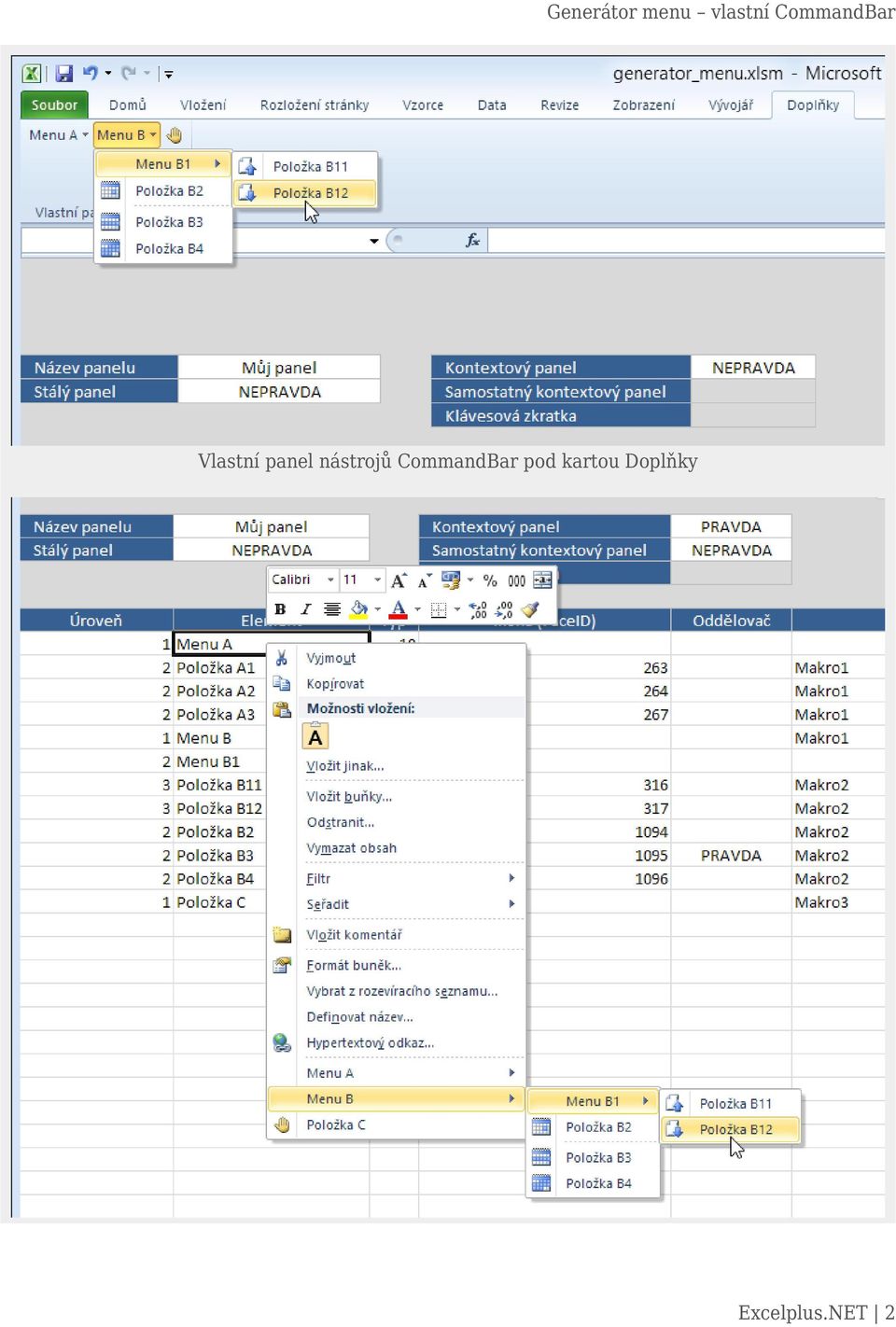The width and height of the screenshot is (896, 1327).
Task: Increase decimal places in mini toolbar
Action: pyautogui.click(x=478, y=610)
